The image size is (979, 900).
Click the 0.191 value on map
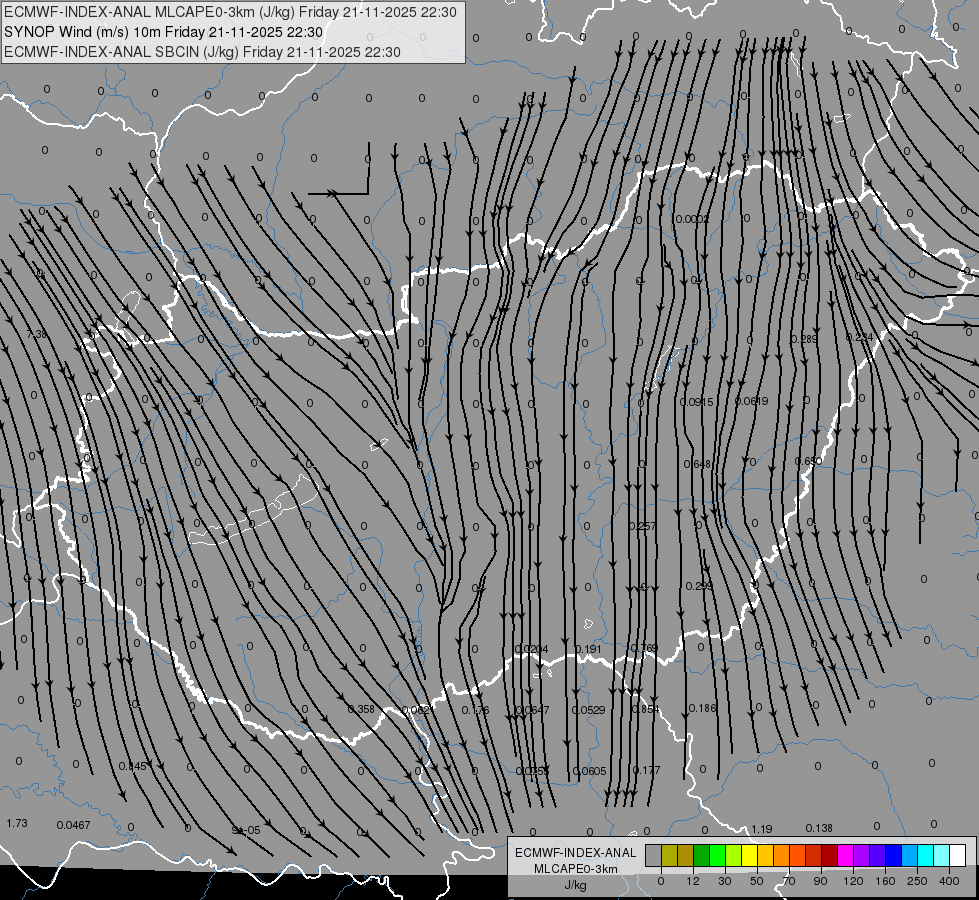click(x=588, y=649)
